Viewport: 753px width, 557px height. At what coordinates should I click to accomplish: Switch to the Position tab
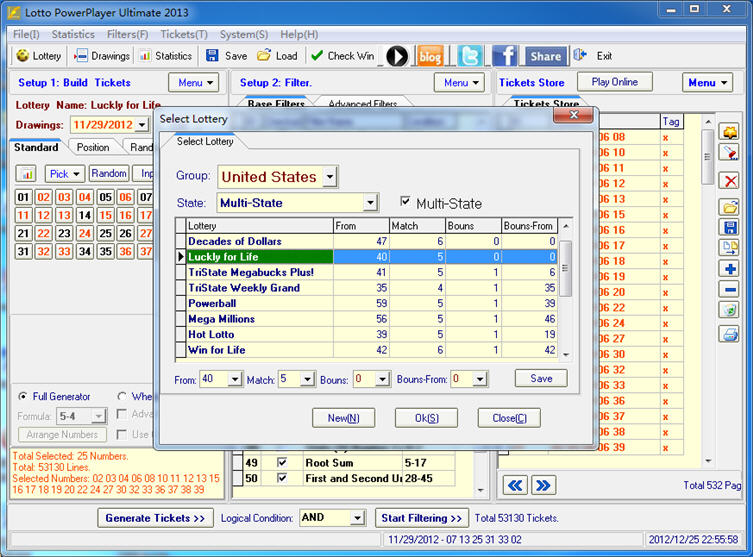93,147
